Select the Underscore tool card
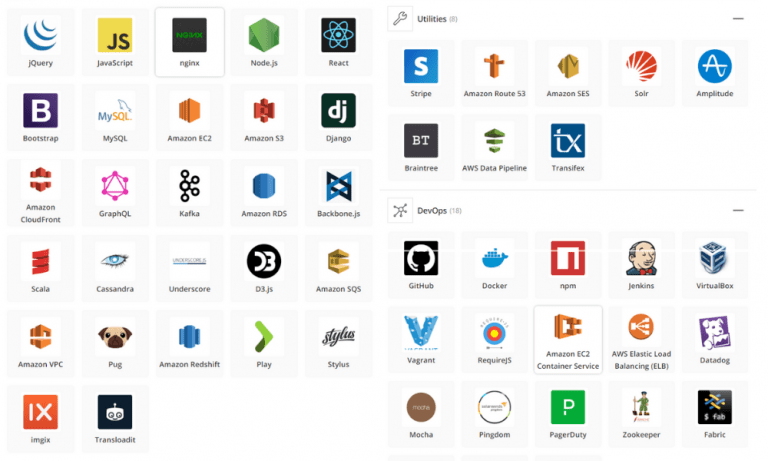Image resolution: width=768 pixels, height=461 pixels. [190, 268]
